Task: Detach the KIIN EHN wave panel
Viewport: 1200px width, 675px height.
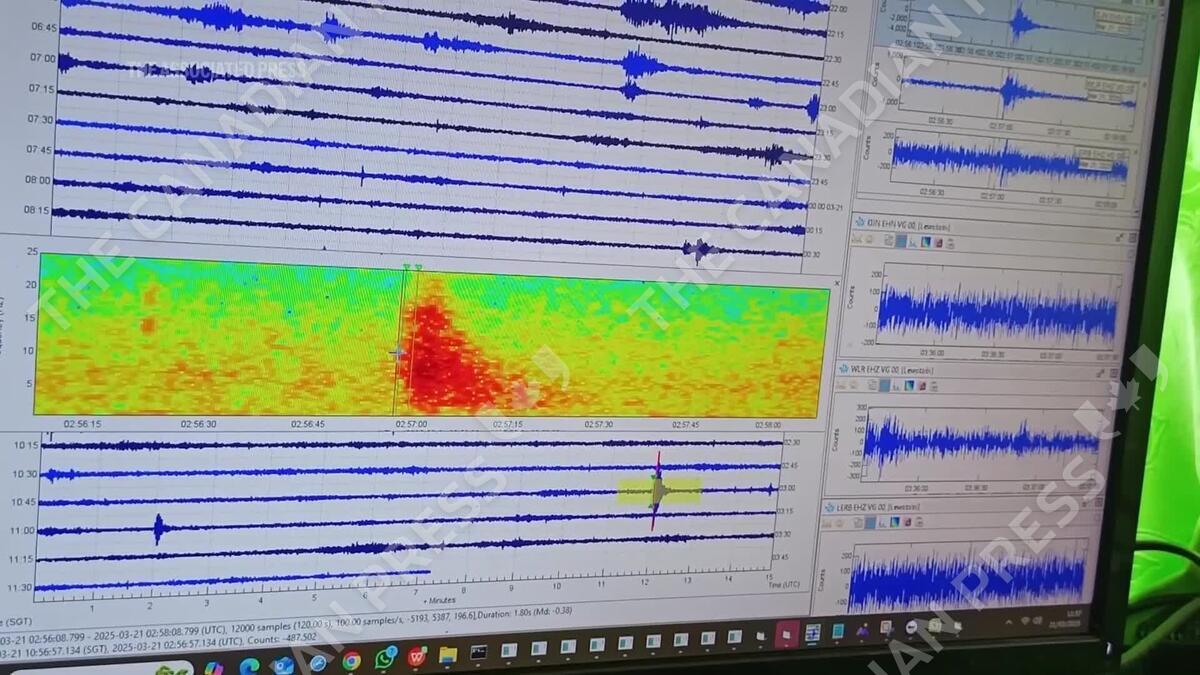Action: click(x=1121, y=238)
